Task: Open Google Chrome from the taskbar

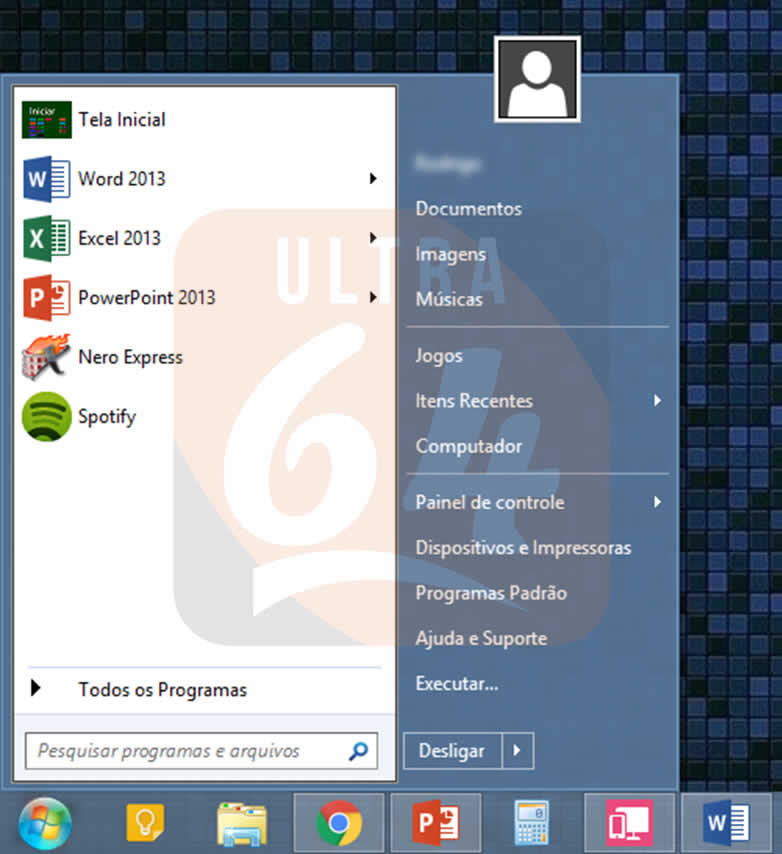Action: click(339, 824)
